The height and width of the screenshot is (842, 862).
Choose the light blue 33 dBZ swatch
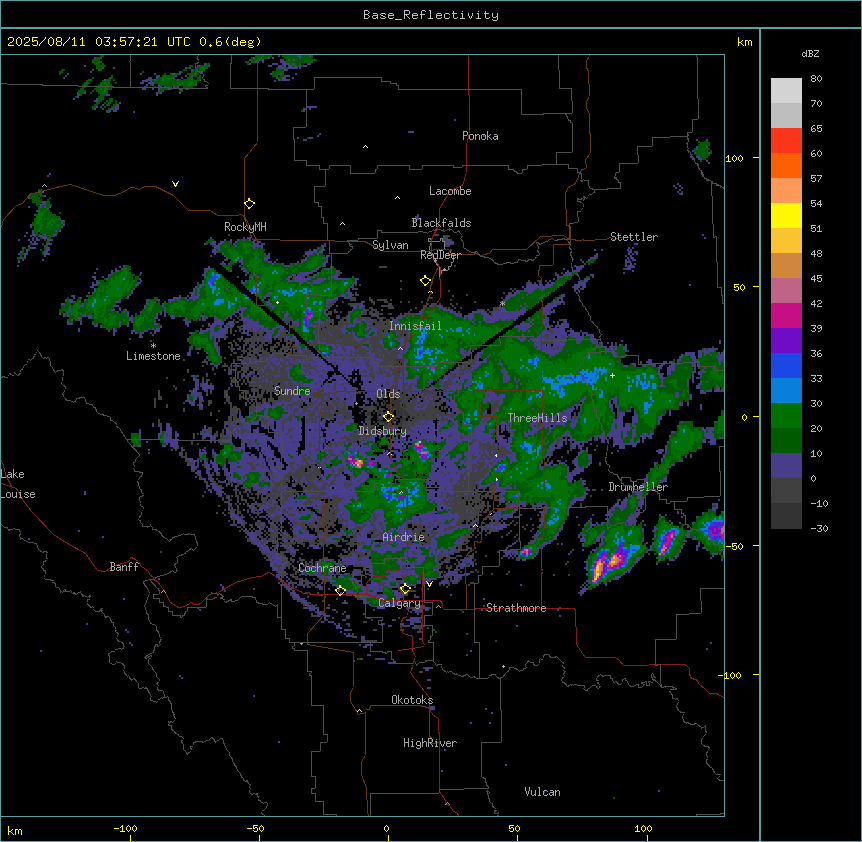click(x=786, y=390)
